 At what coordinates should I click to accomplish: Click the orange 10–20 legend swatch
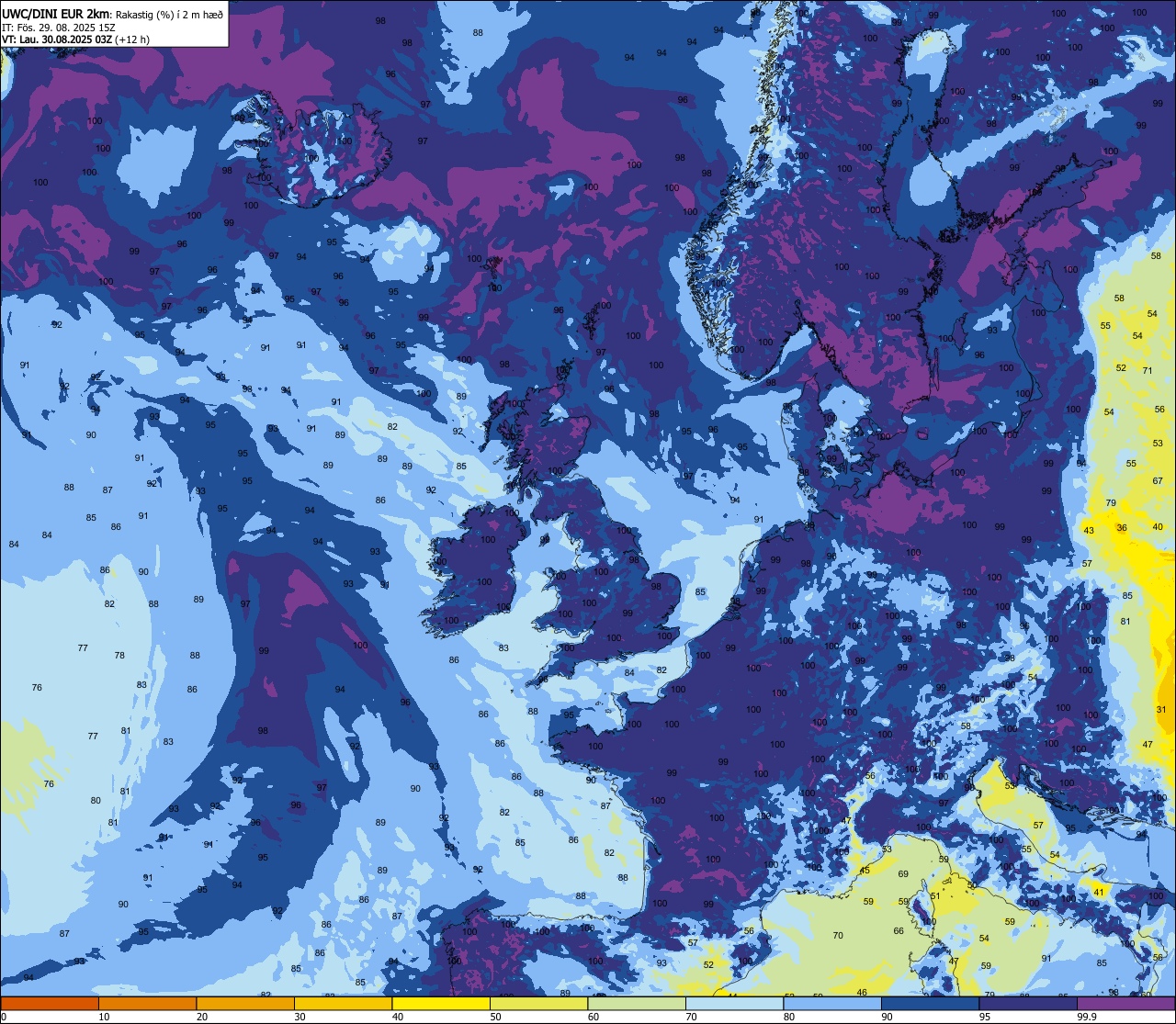pos(147,1003)
